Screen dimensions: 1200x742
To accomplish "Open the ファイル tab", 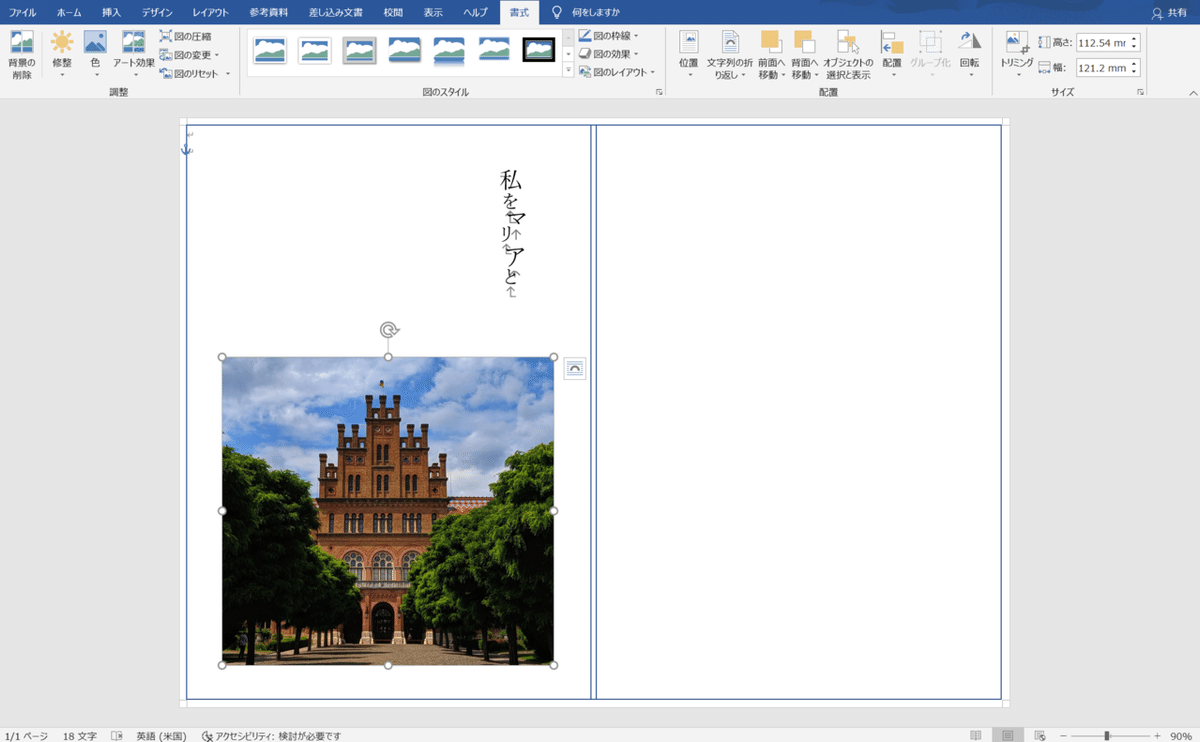I will (23, 12).
